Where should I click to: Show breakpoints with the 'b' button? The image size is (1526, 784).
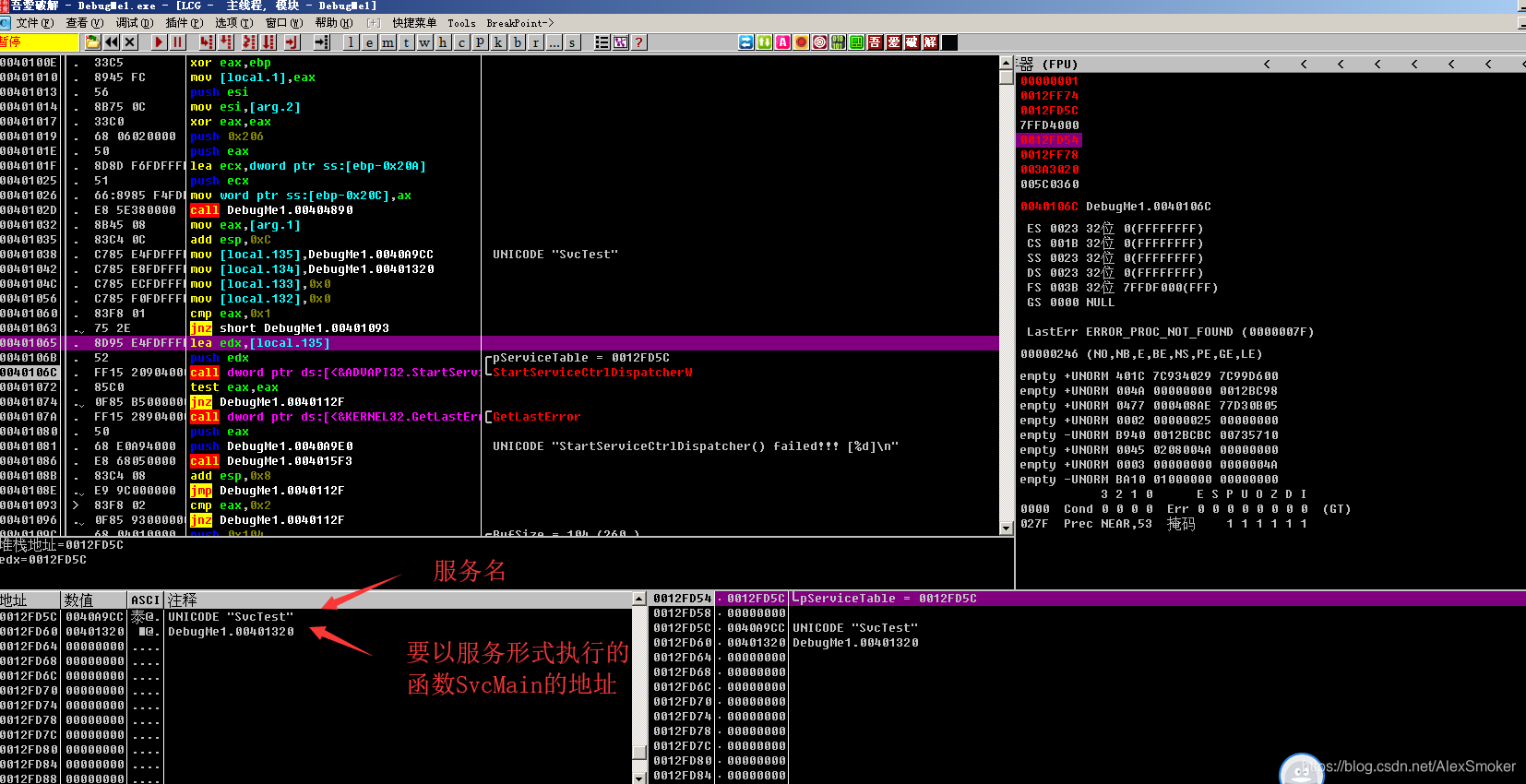click(518, 42)
